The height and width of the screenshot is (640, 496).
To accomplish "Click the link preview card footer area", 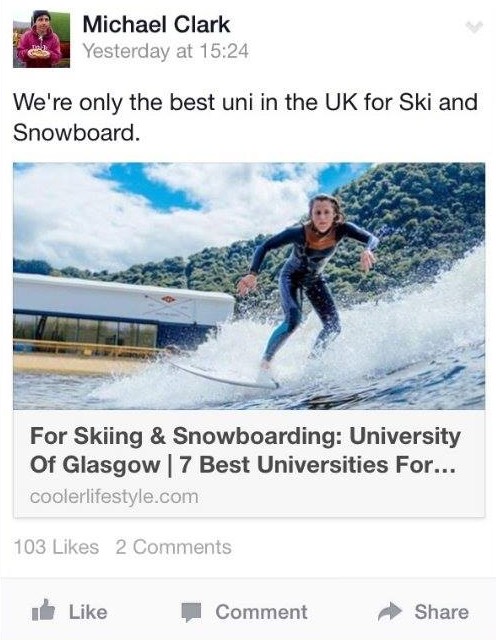I will pos(249,463).
